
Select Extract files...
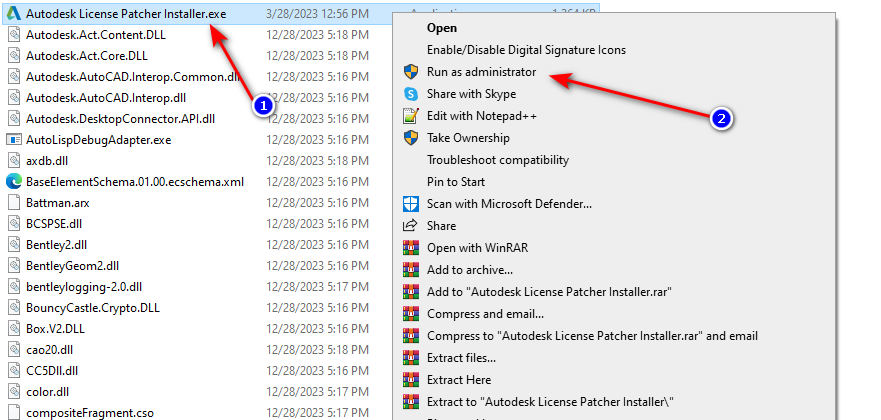pyautogui.click(x=461, y=358)
